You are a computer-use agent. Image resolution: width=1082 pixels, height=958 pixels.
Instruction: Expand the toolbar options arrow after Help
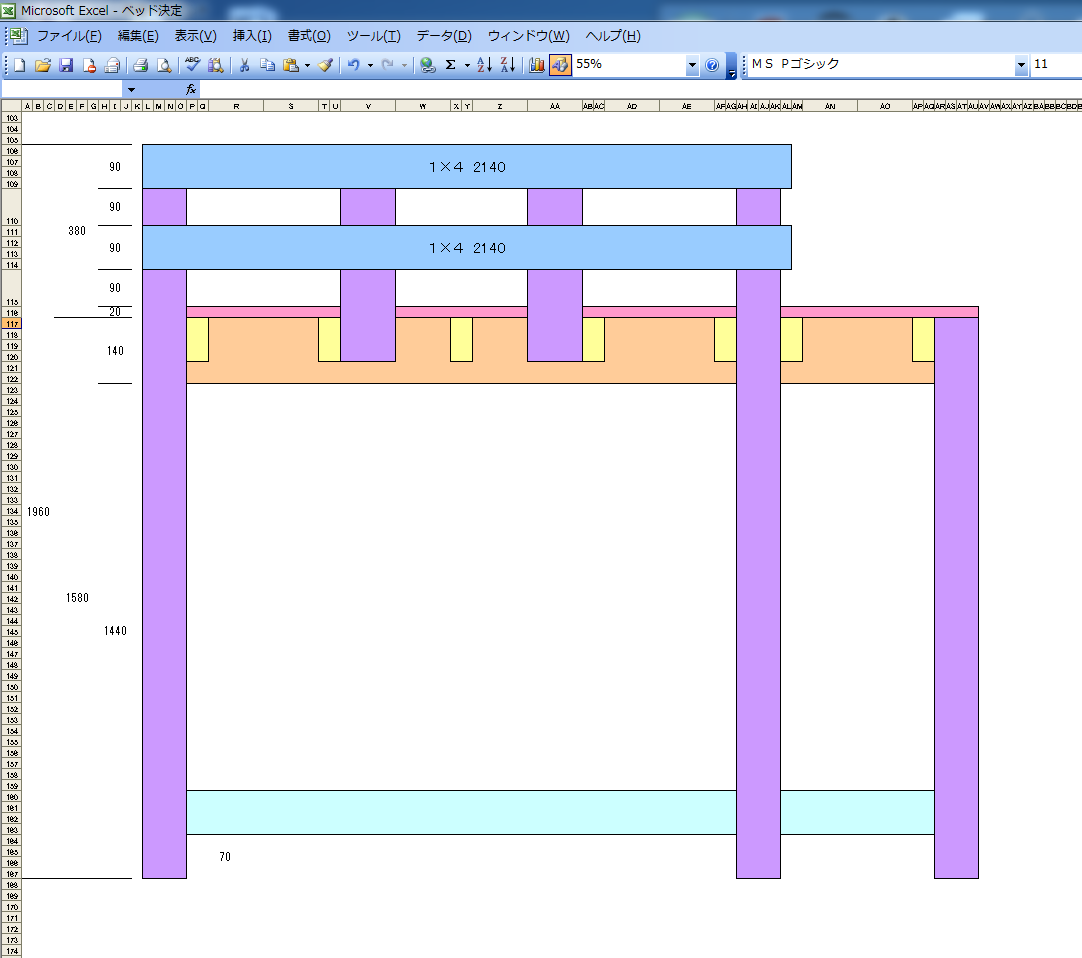pos(731,66)
